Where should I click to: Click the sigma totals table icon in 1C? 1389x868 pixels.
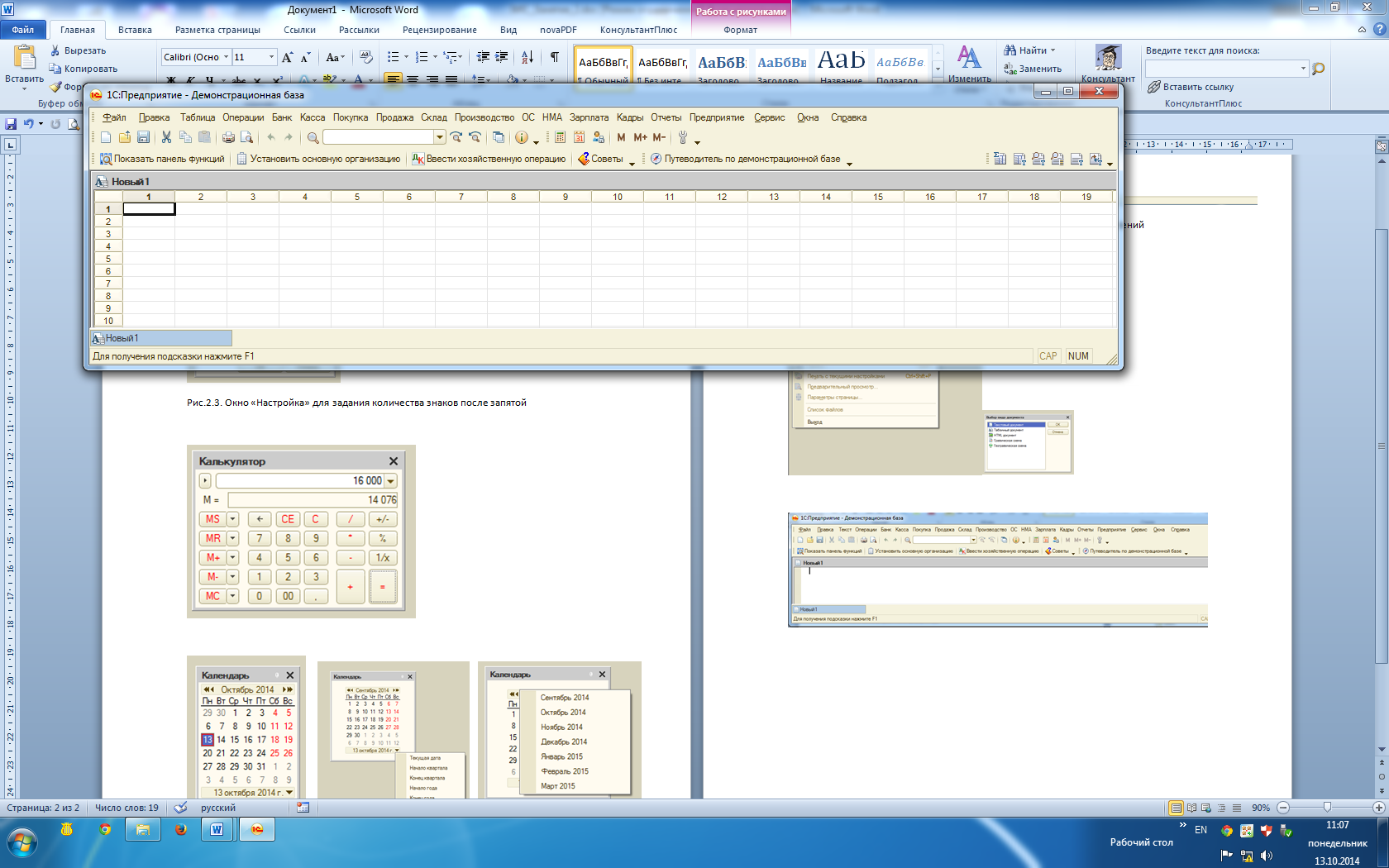1000,159
